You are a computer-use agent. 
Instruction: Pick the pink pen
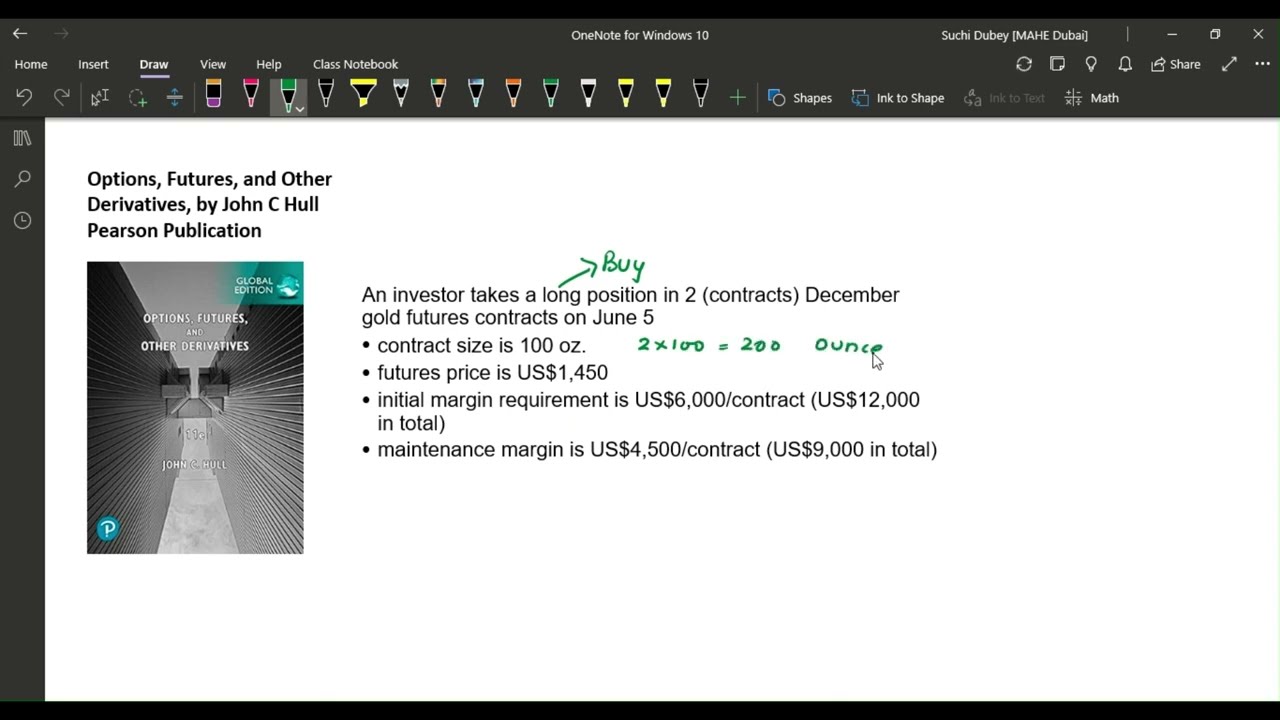click(251, 95)
